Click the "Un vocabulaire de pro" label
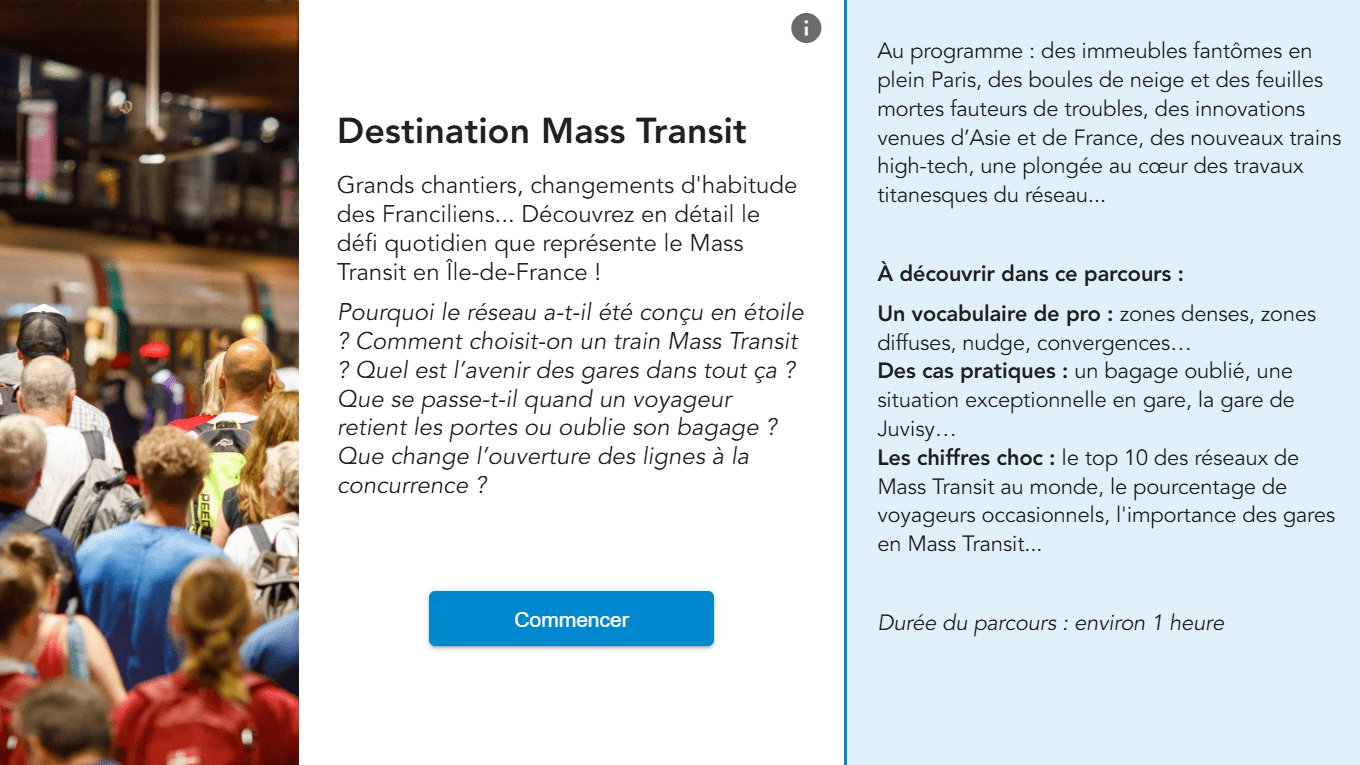Screen dimensions: 1360x765 (995, 314)
